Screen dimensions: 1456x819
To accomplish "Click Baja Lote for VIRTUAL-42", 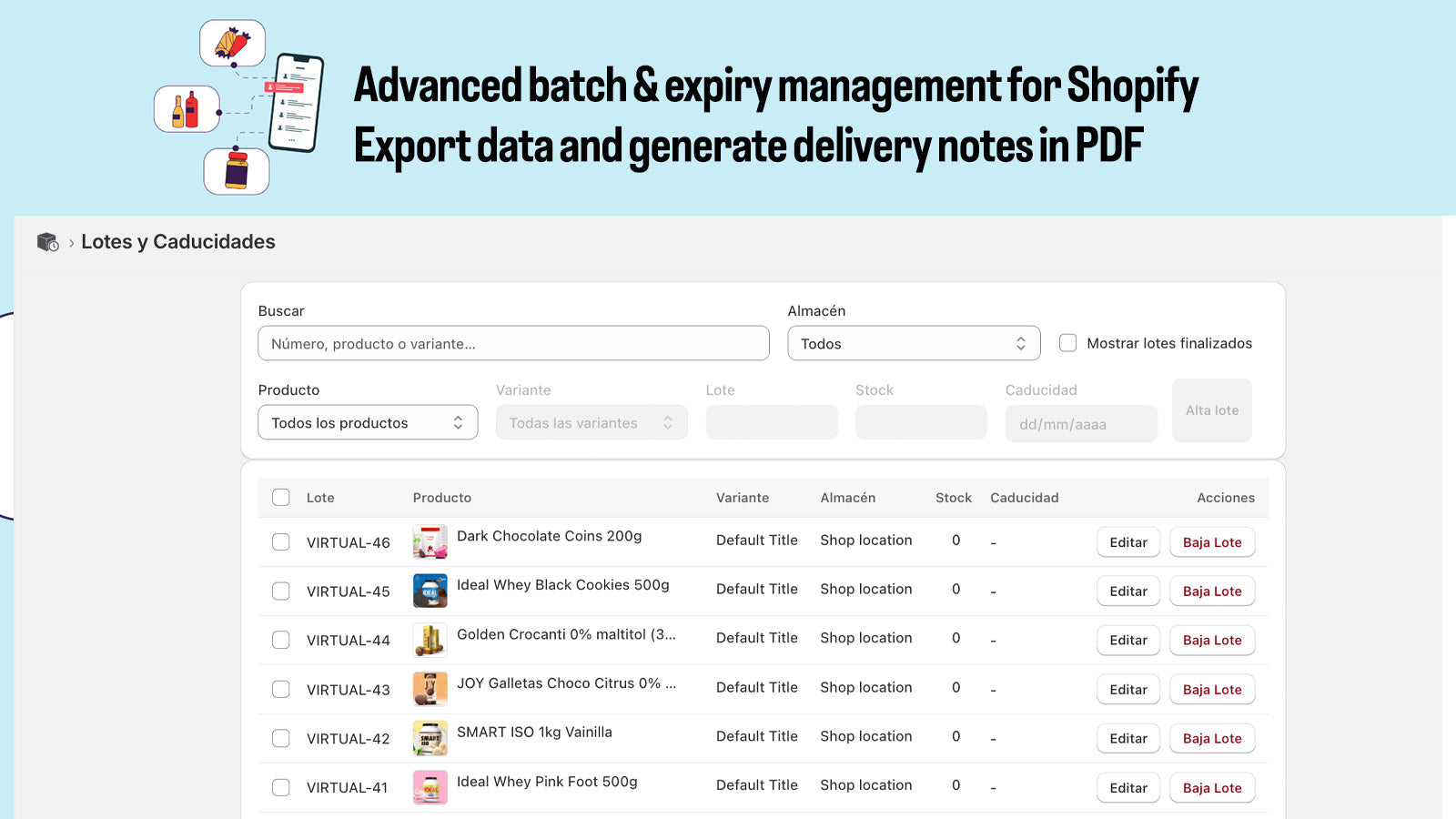I will pos(1212,738).
